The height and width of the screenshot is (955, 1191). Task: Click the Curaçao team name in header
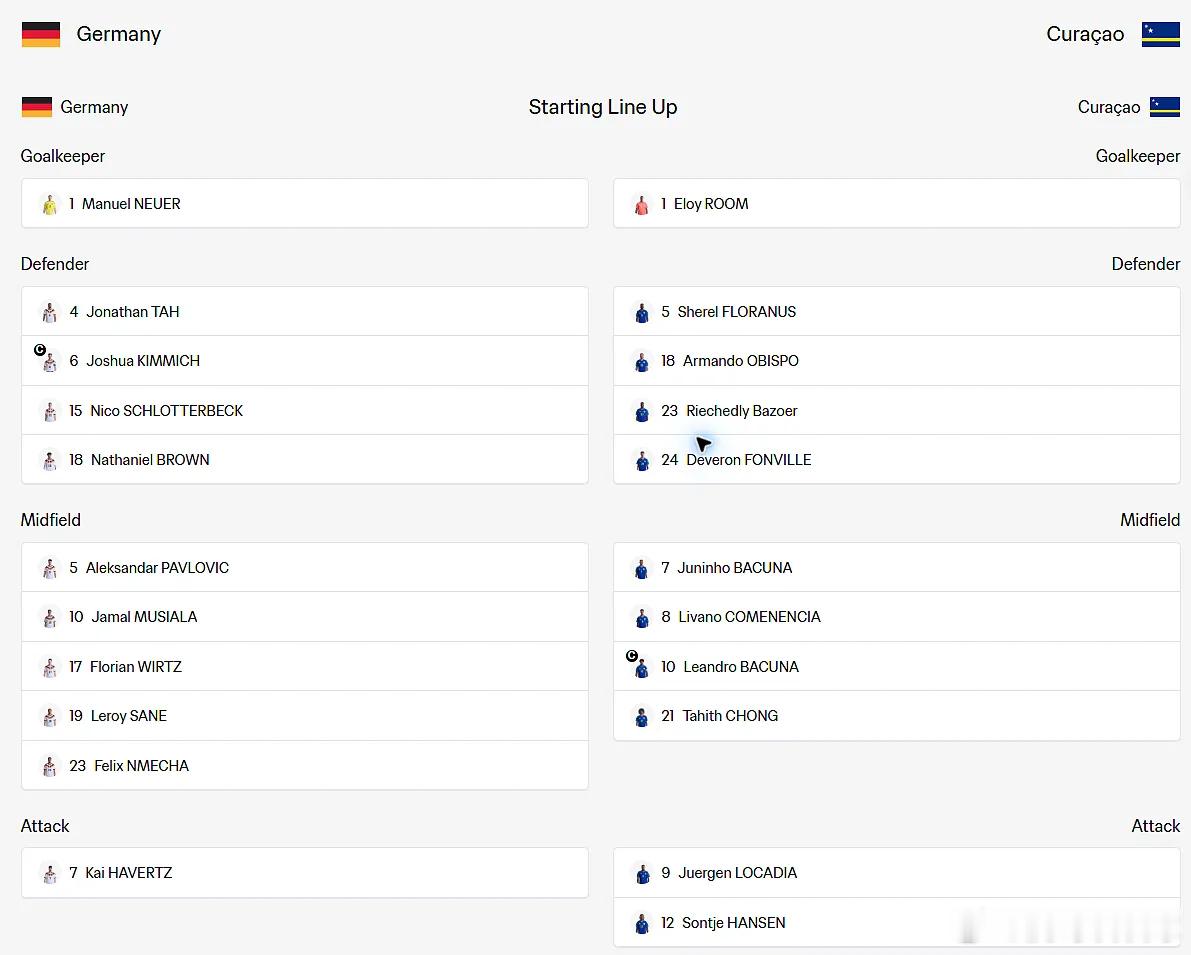[x=1085, y=34]
